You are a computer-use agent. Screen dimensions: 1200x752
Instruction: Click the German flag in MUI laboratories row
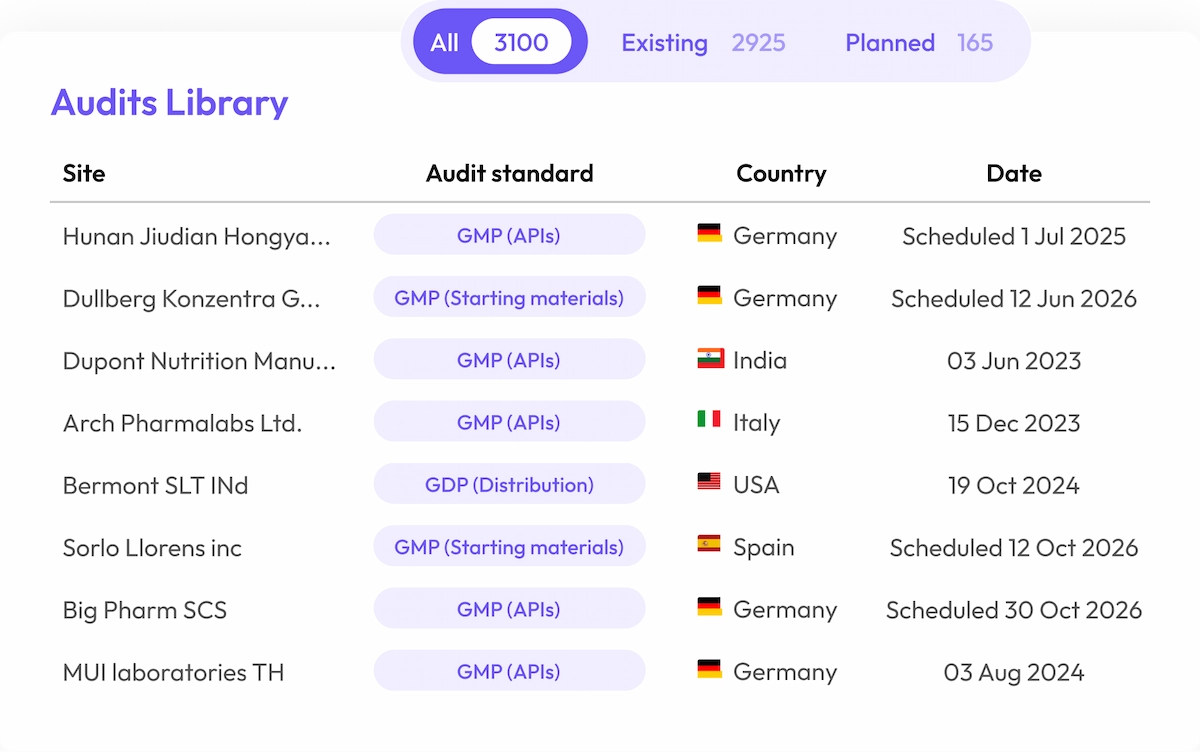(709, 670)
